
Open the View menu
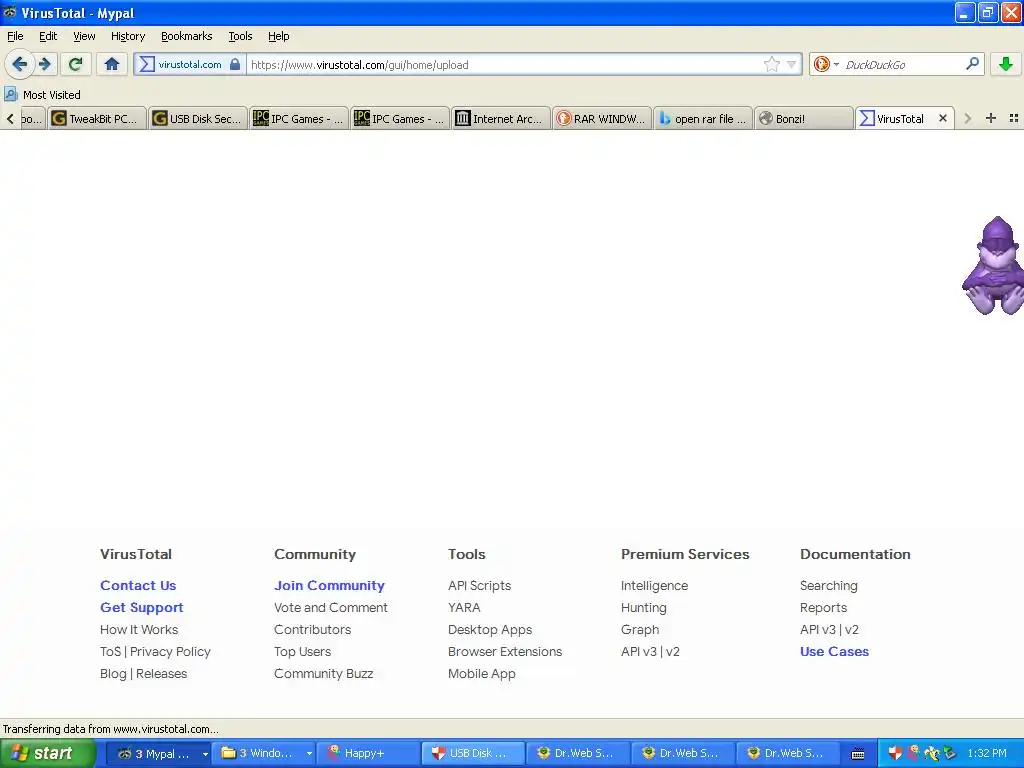point(84,36)
